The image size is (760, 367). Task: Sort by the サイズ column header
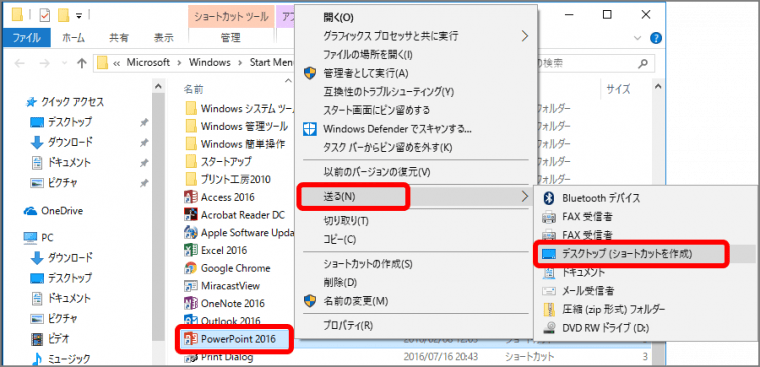(x=618, y=89)
